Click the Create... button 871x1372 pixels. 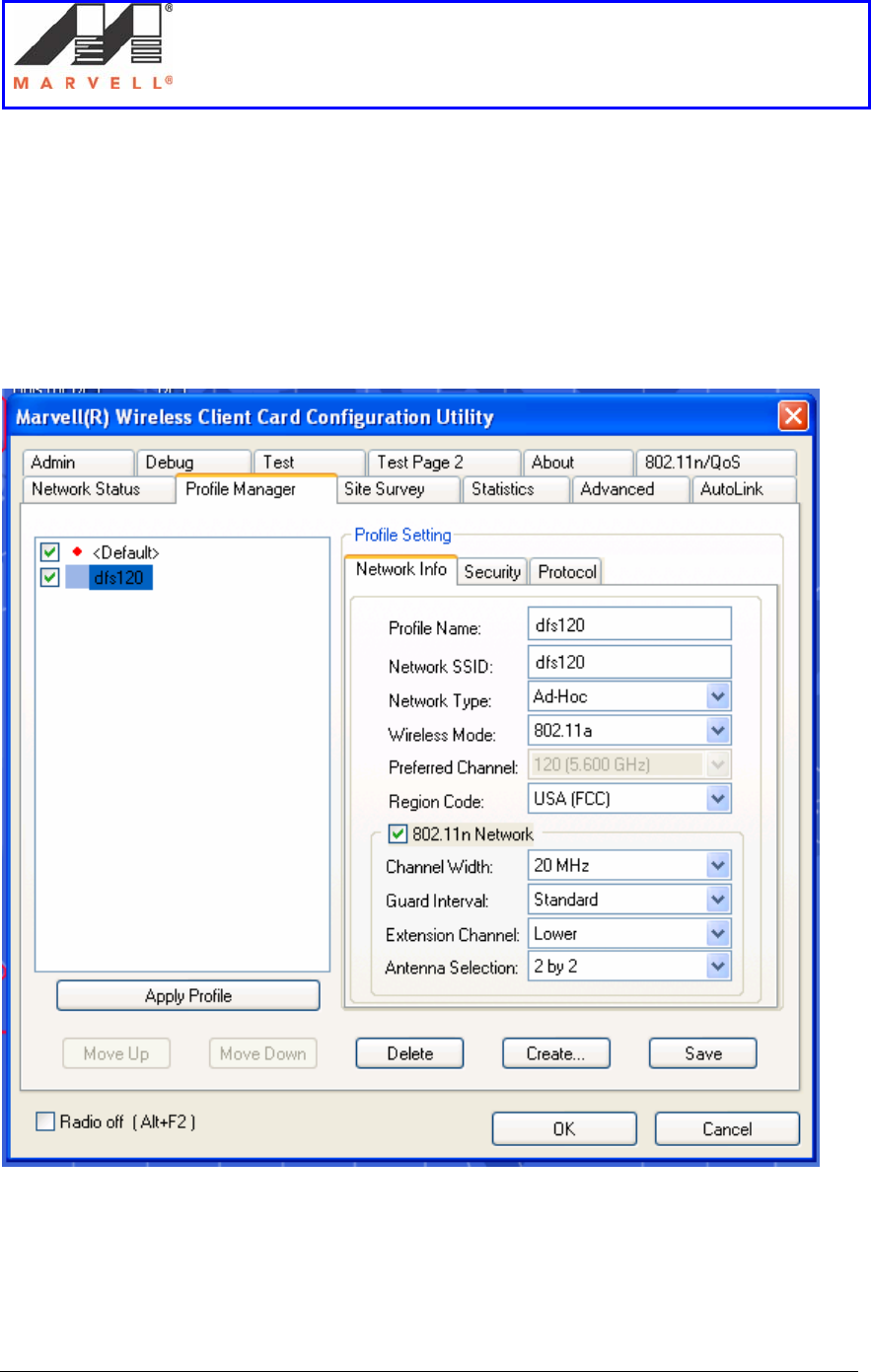tap(556, 1053)
